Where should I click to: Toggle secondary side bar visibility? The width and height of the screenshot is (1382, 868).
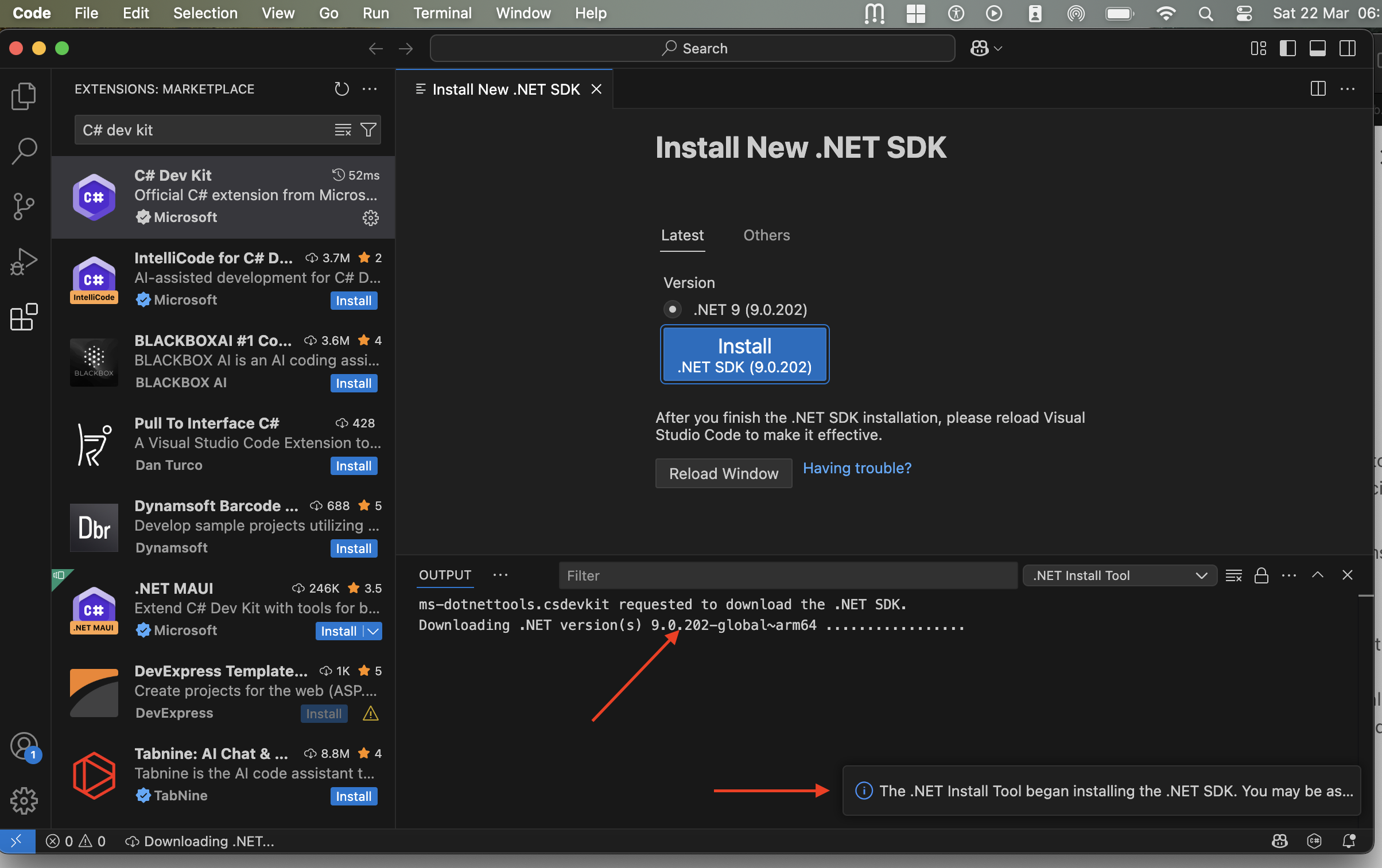1348,49
